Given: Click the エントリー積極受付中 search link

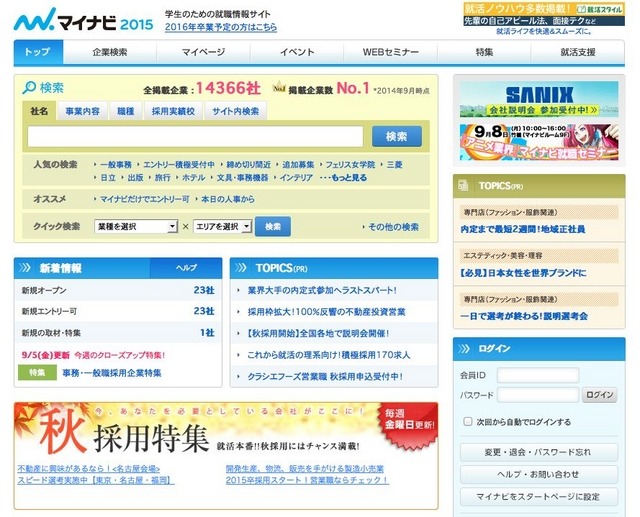Looking at the screenshot, I should (x=178, y=164).
